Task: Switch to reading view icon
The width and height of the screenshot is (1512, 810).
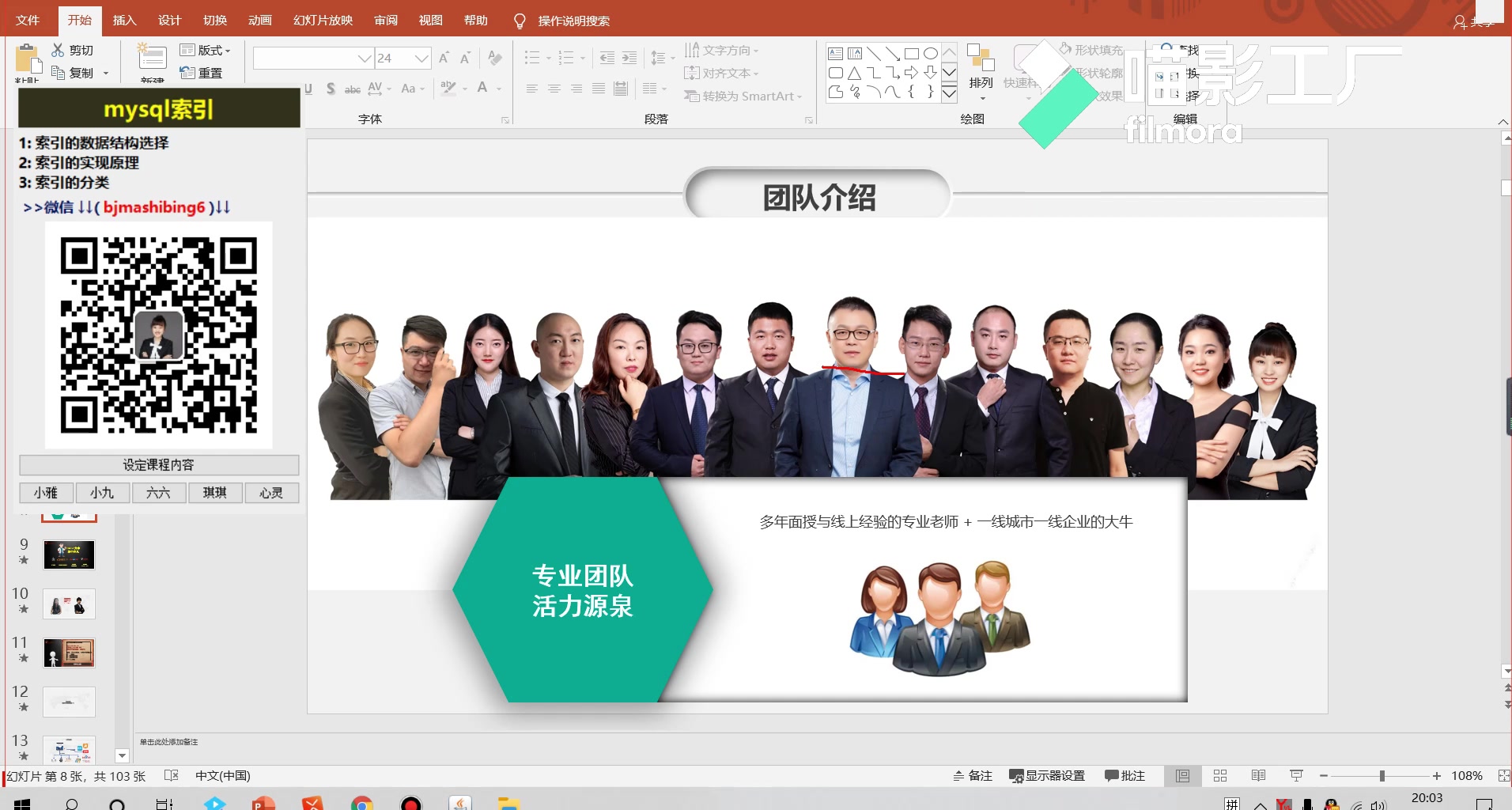Action: click(x=1258, y=776)
